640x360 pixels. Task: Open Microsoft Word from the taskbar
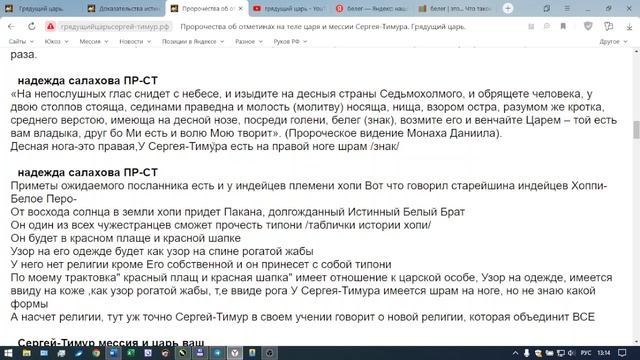(114, 353)
